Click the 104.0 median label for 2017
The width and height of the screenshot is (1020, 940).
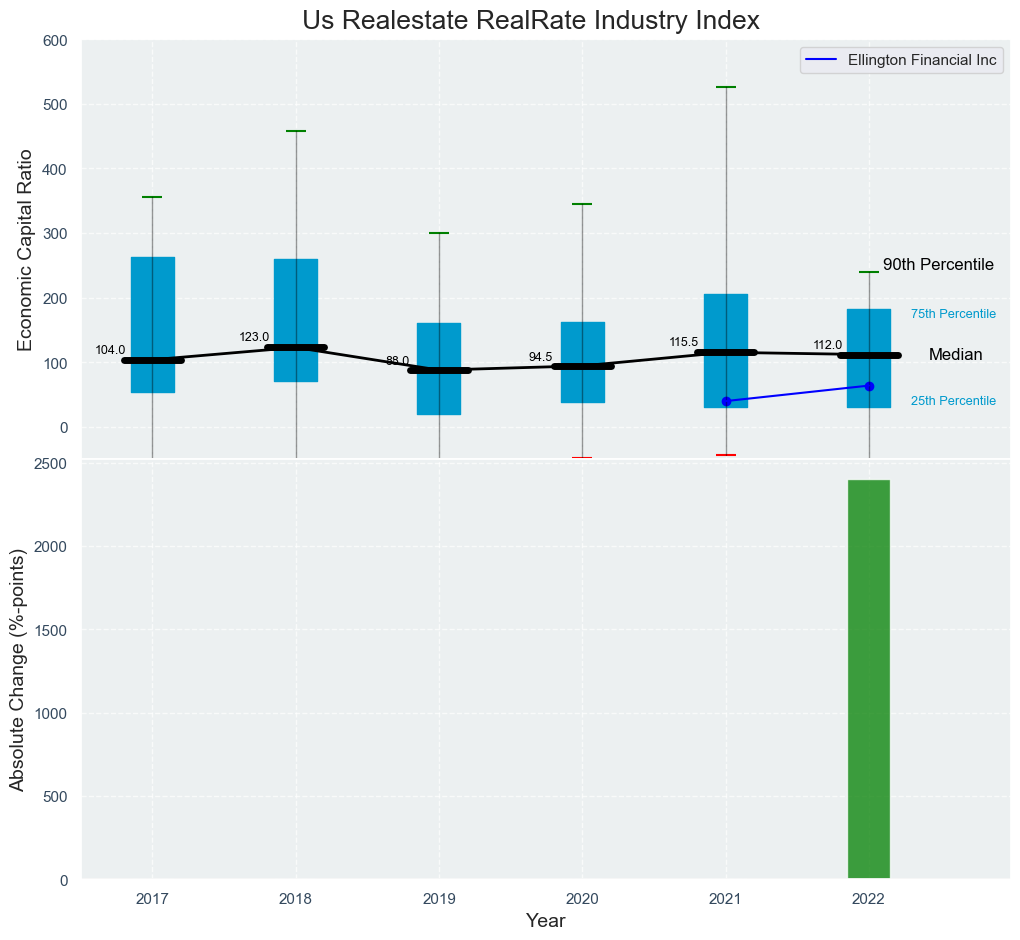(x=110, y=350)
